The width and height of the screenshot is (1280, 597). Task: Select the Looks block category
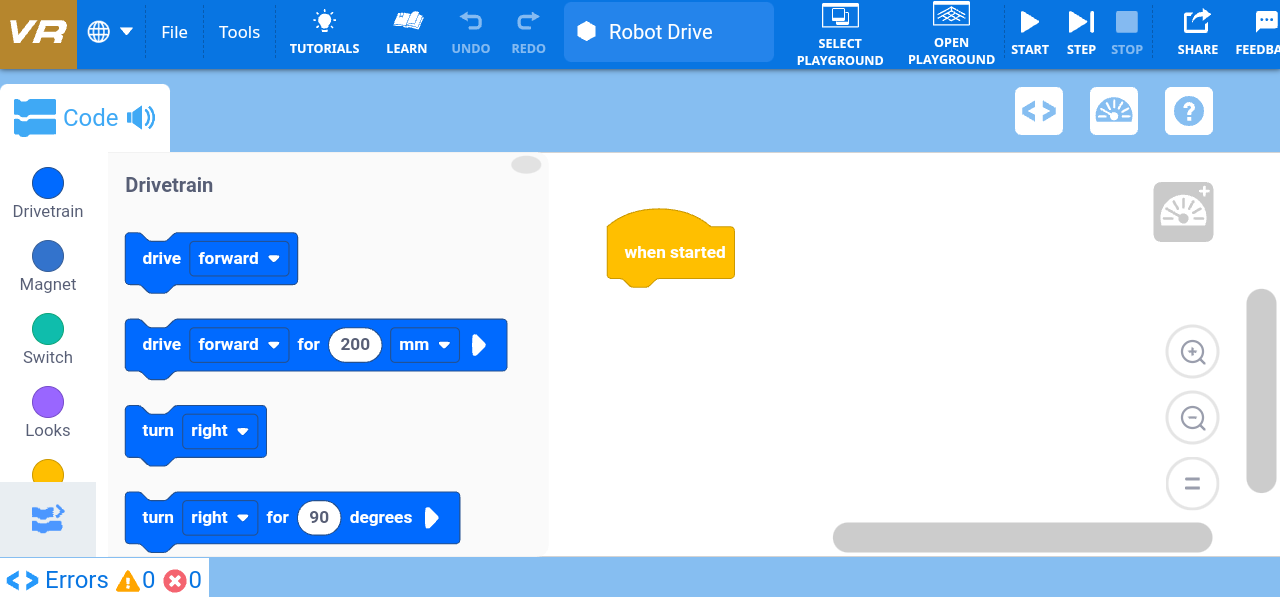[47, 402]
